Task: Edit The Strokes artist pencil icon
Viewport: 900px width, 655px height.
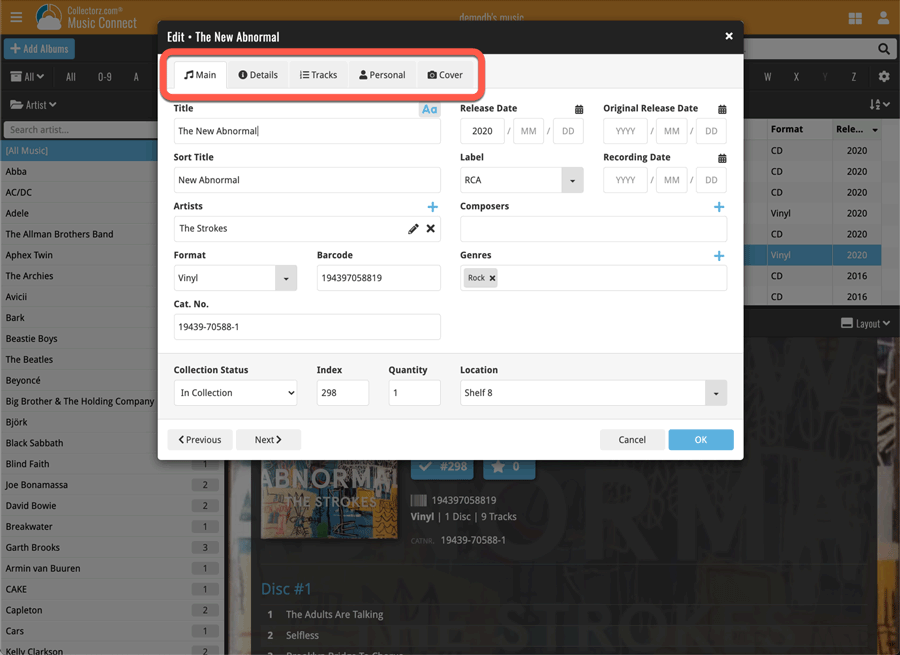Action: [x=413, y=229]
